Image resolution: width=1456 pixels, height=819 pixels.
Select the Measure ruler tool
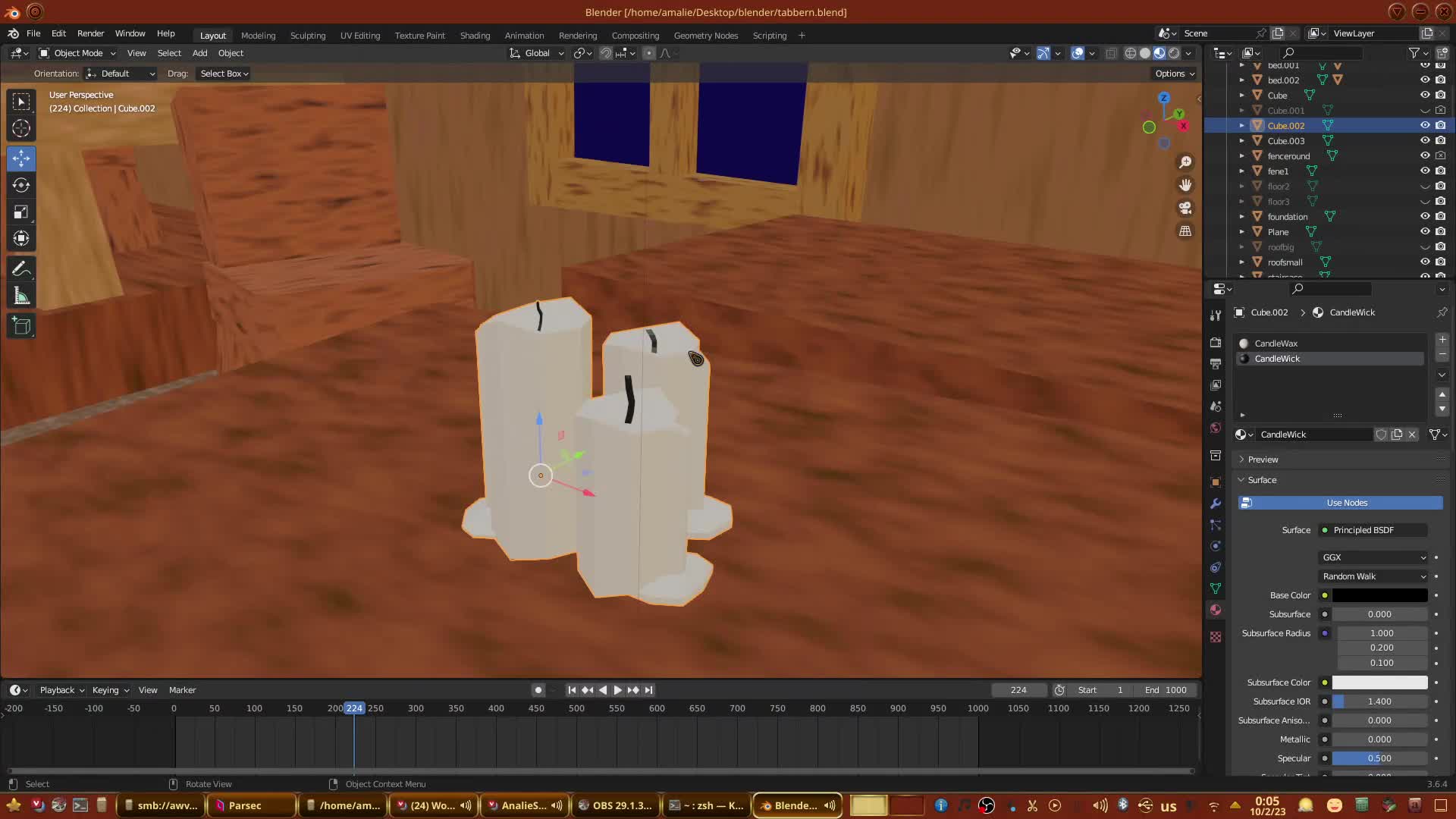(21, 297)
